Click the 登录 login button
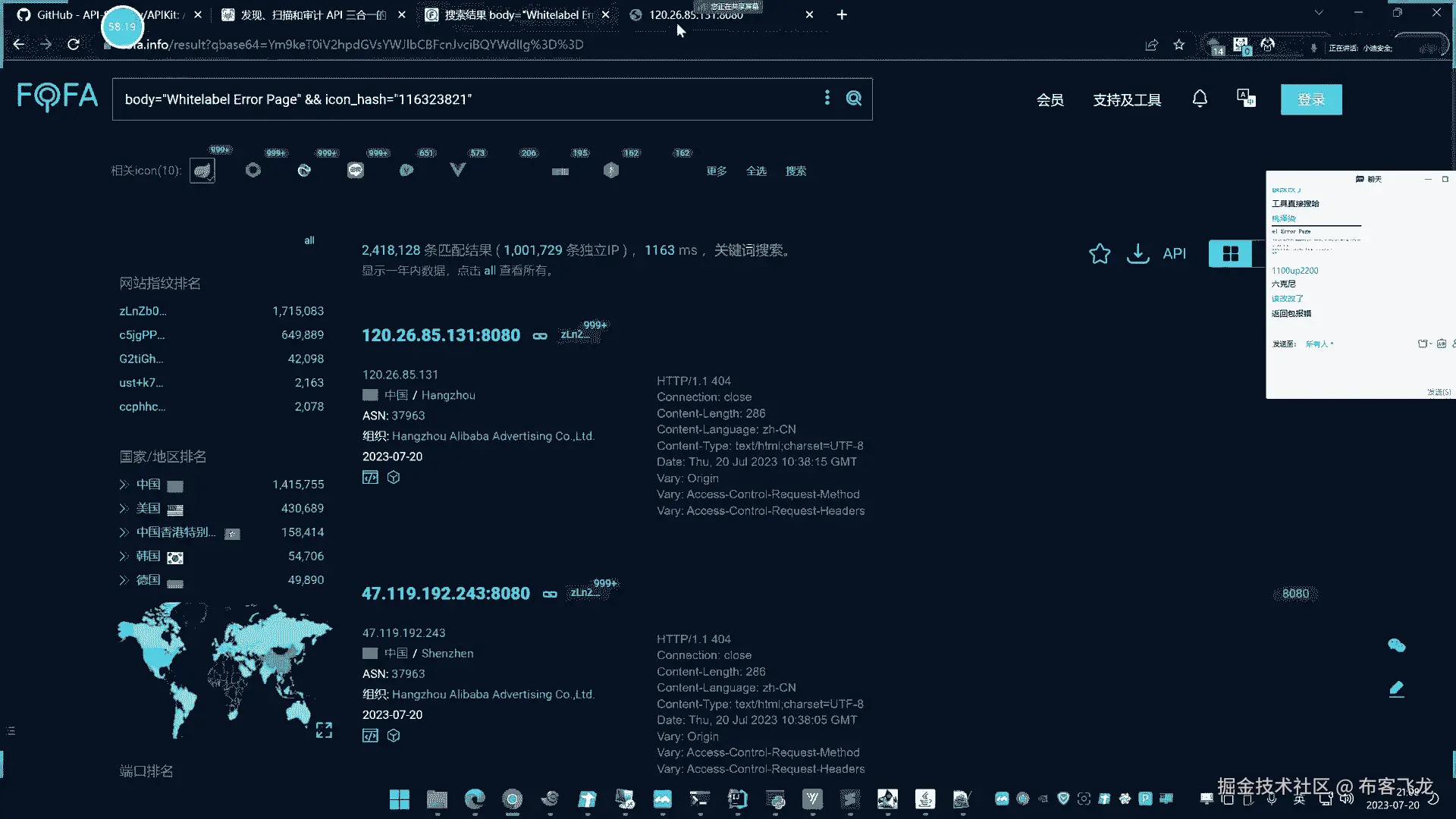This screenshot has width=1456, height=819. point(1311,99)
